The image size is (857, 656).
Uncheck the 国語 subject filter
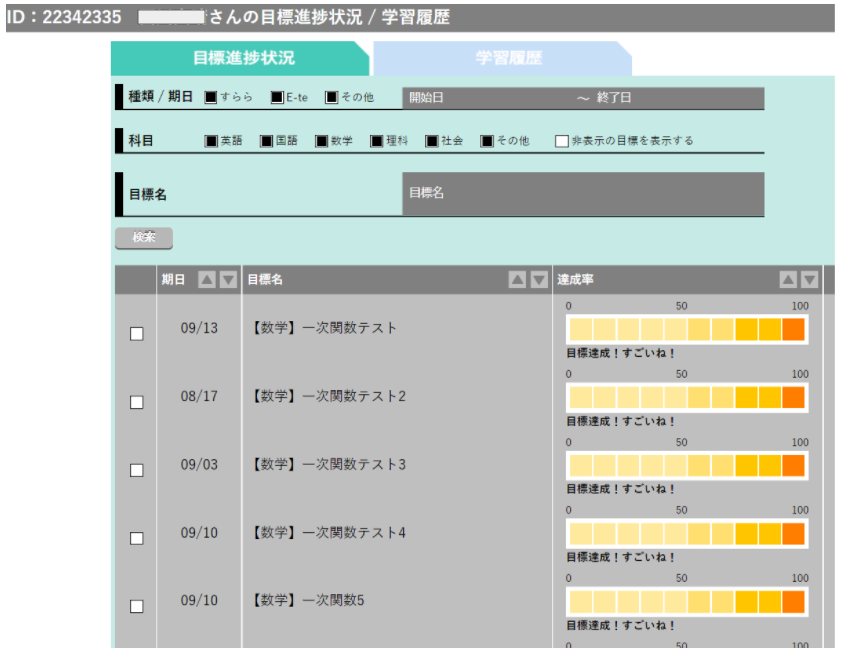[x=266, y=141]
